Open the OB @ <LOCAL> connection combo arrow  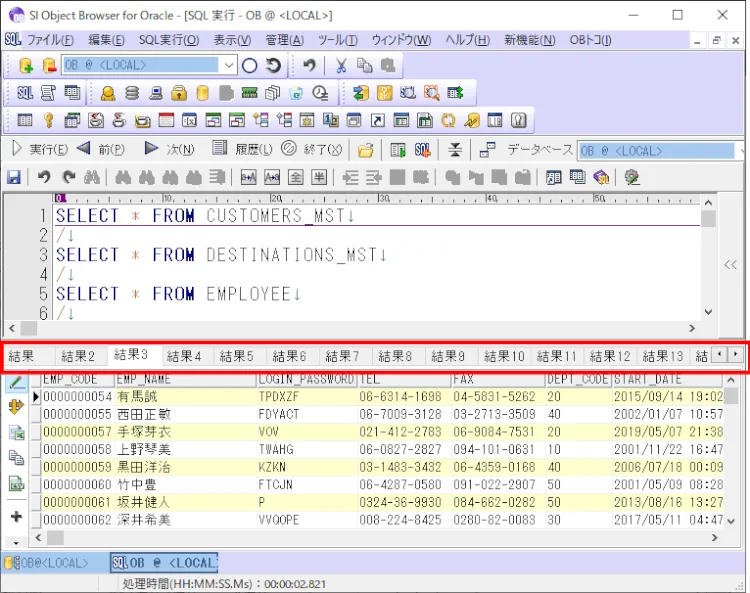tap(229, 65)
